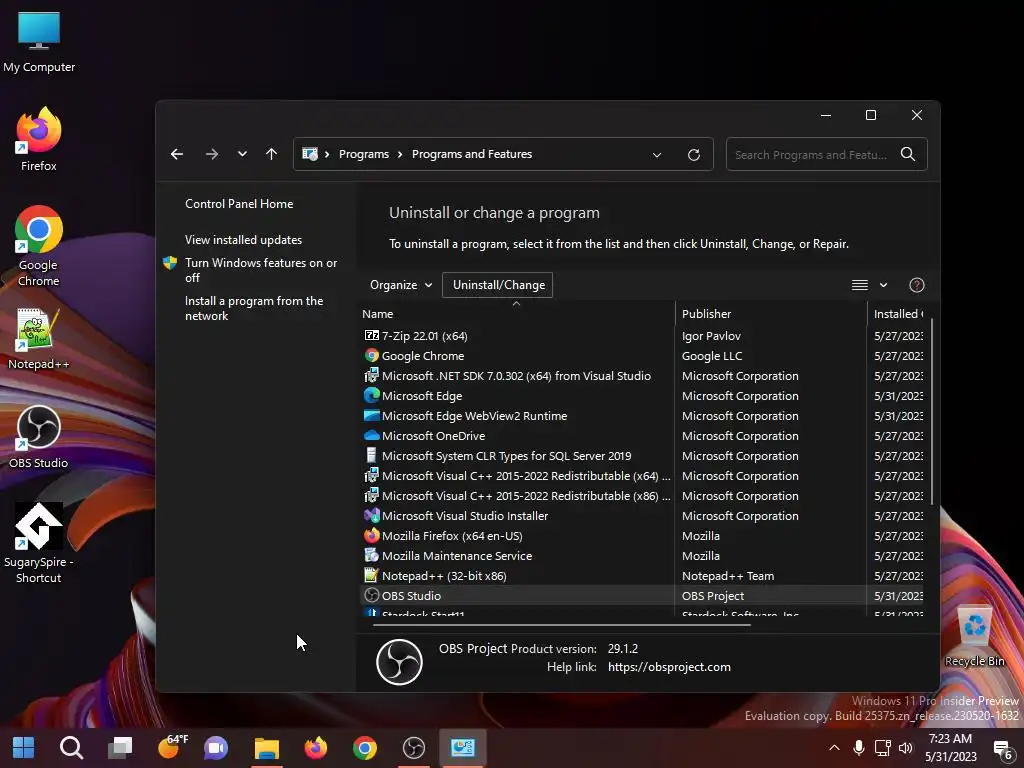Click vertical scrollbar of program list
The image size is (1024, 768).
(x=932, y=411)
